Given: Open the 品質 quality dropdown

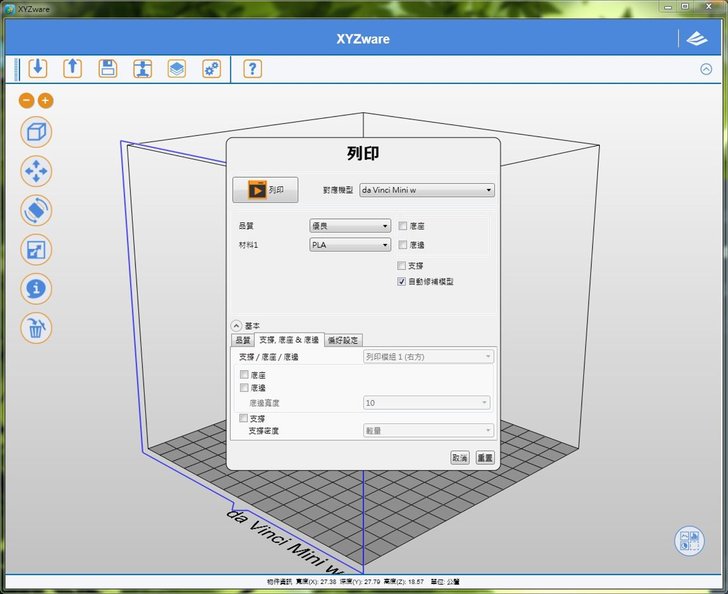Looking at the screenshot, I should point(350,226).
